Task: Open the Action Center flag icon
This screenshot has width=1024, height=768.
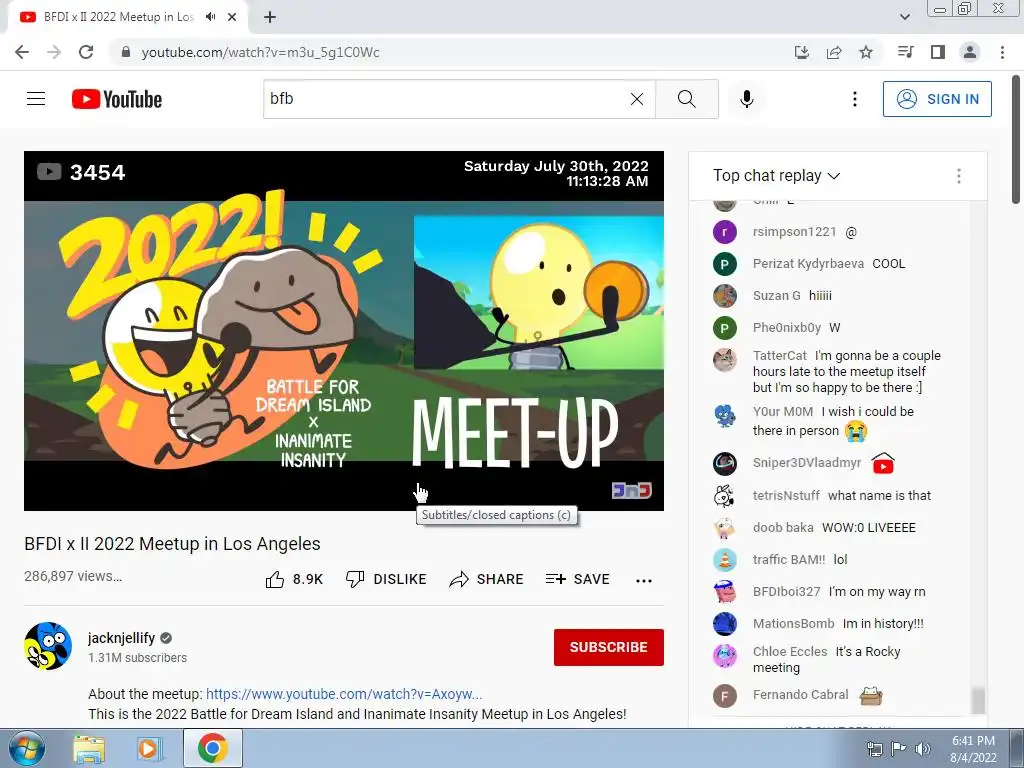Action: 899,749
